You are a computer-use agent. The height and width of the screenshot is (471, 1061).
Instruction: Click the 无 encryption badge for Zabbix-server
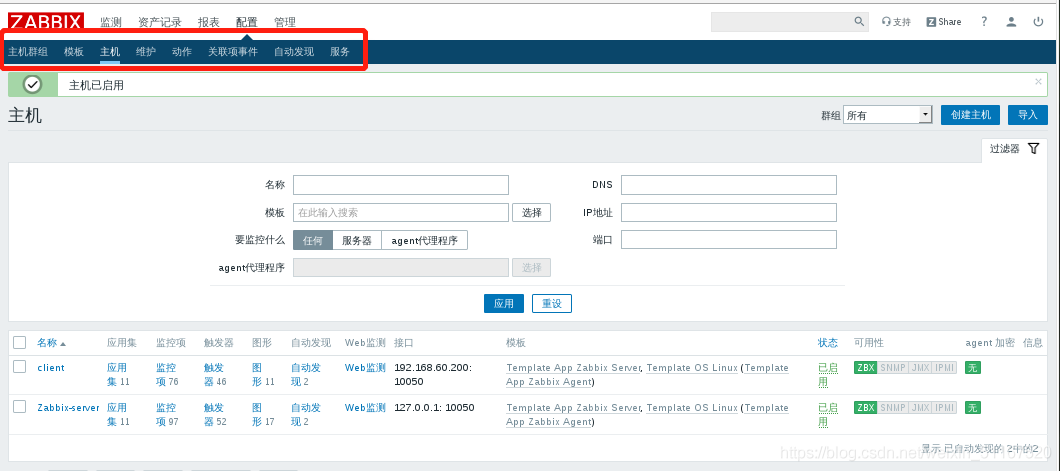coord(972,407)
